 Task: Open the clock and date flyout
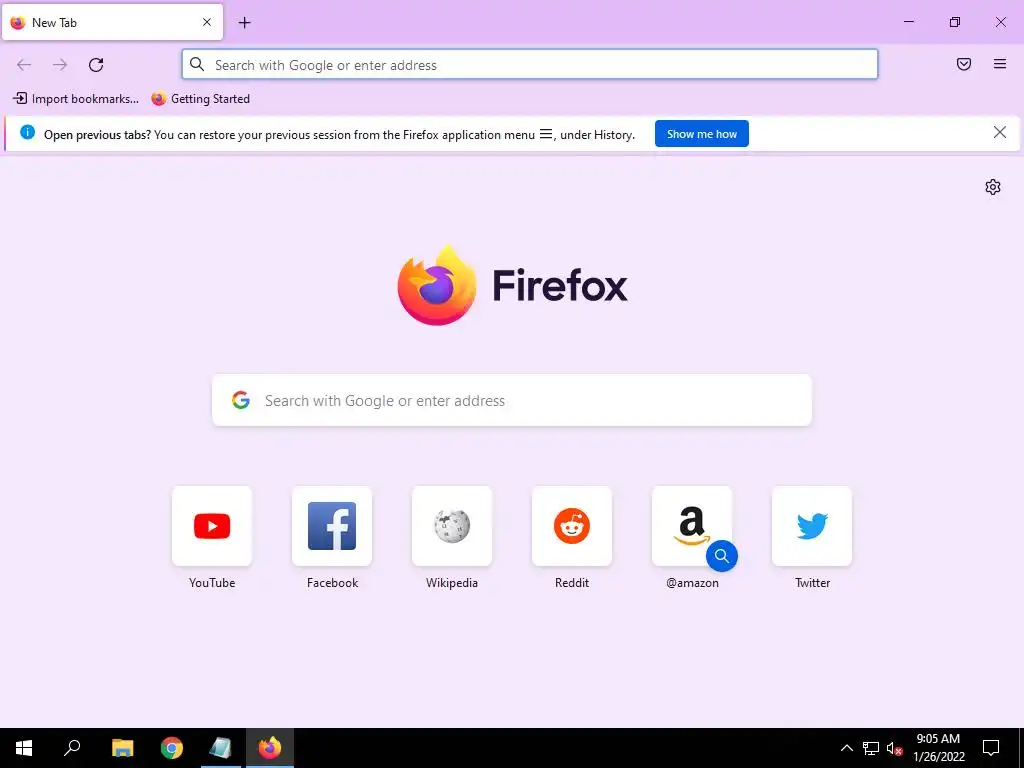(938, 748)
